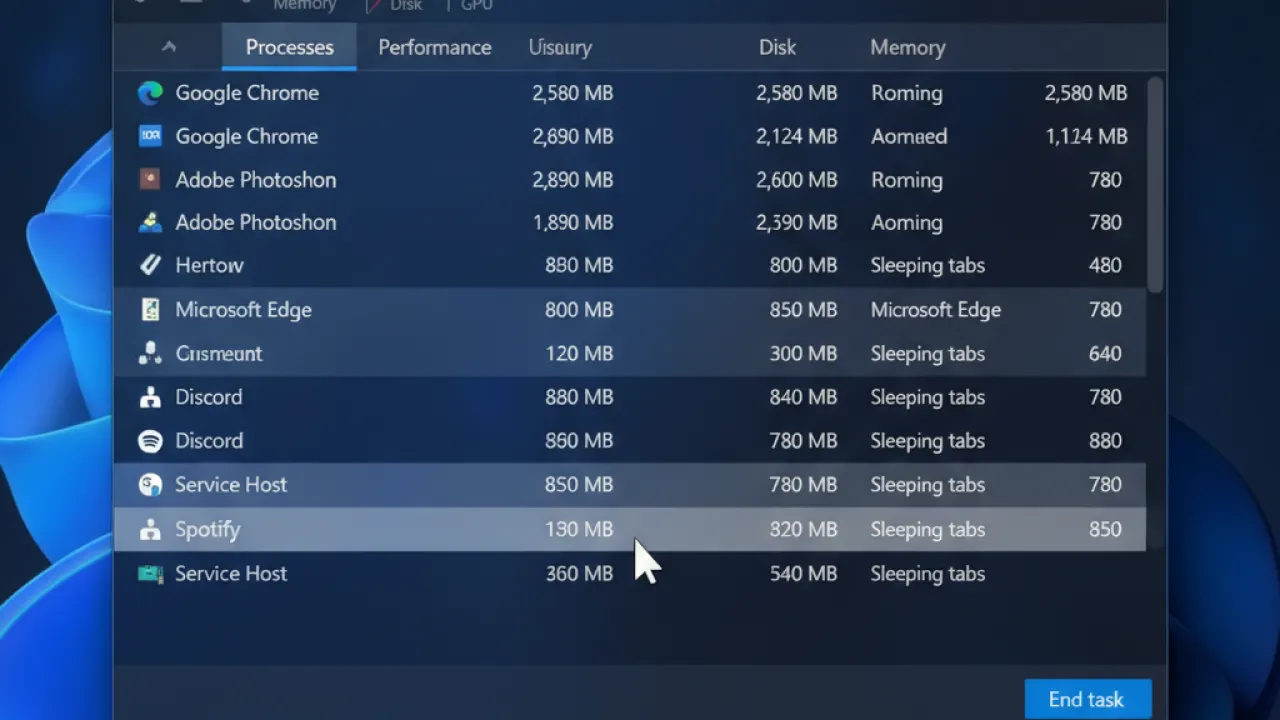Click the 2,600 MB disk value for Adobe Photoshon
Viewport: 1280px width, 720px height.
(x=796, y=180)
